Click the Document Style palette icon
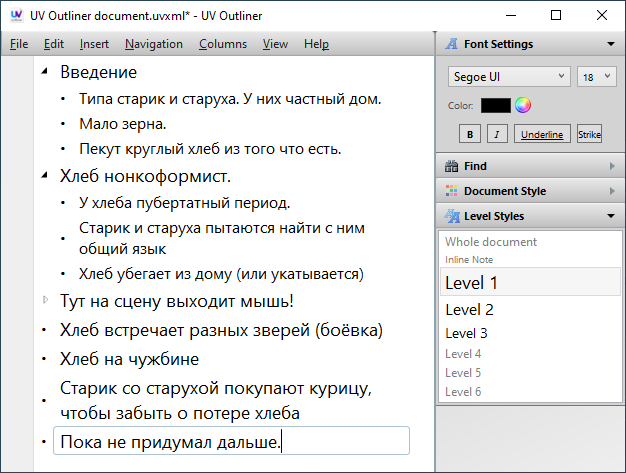626x473 pixels. pyautogui.click(x=452, y=191)
